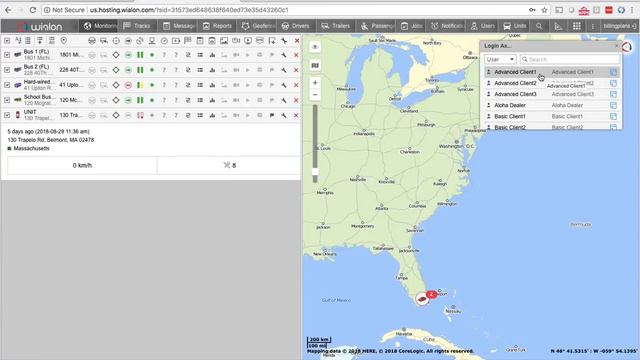The image size is (640, 360).
Task: Click the red X in header row
Action: click(297, 40)
